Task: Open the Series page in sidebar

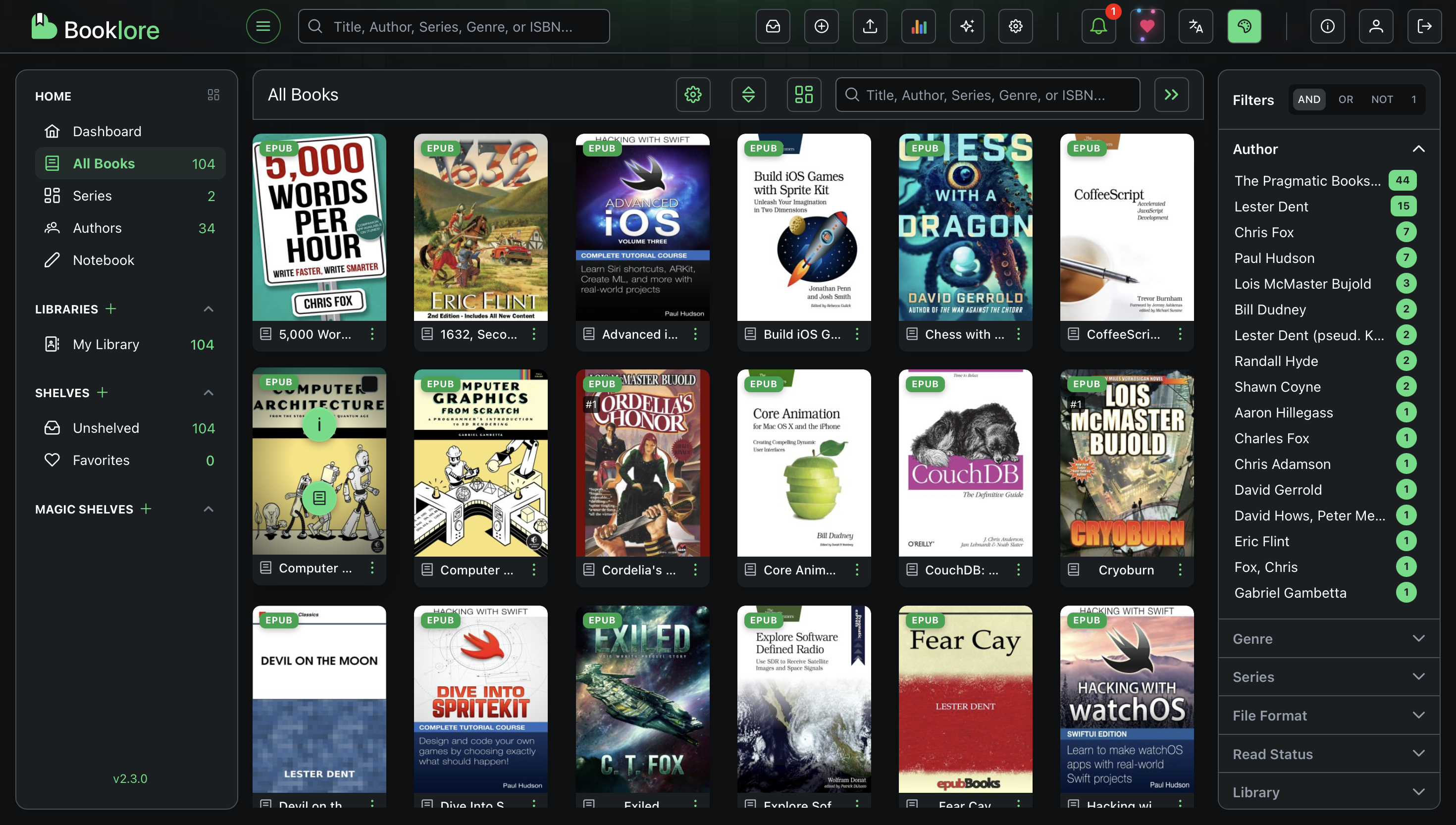Action: [x=130, y=196]
